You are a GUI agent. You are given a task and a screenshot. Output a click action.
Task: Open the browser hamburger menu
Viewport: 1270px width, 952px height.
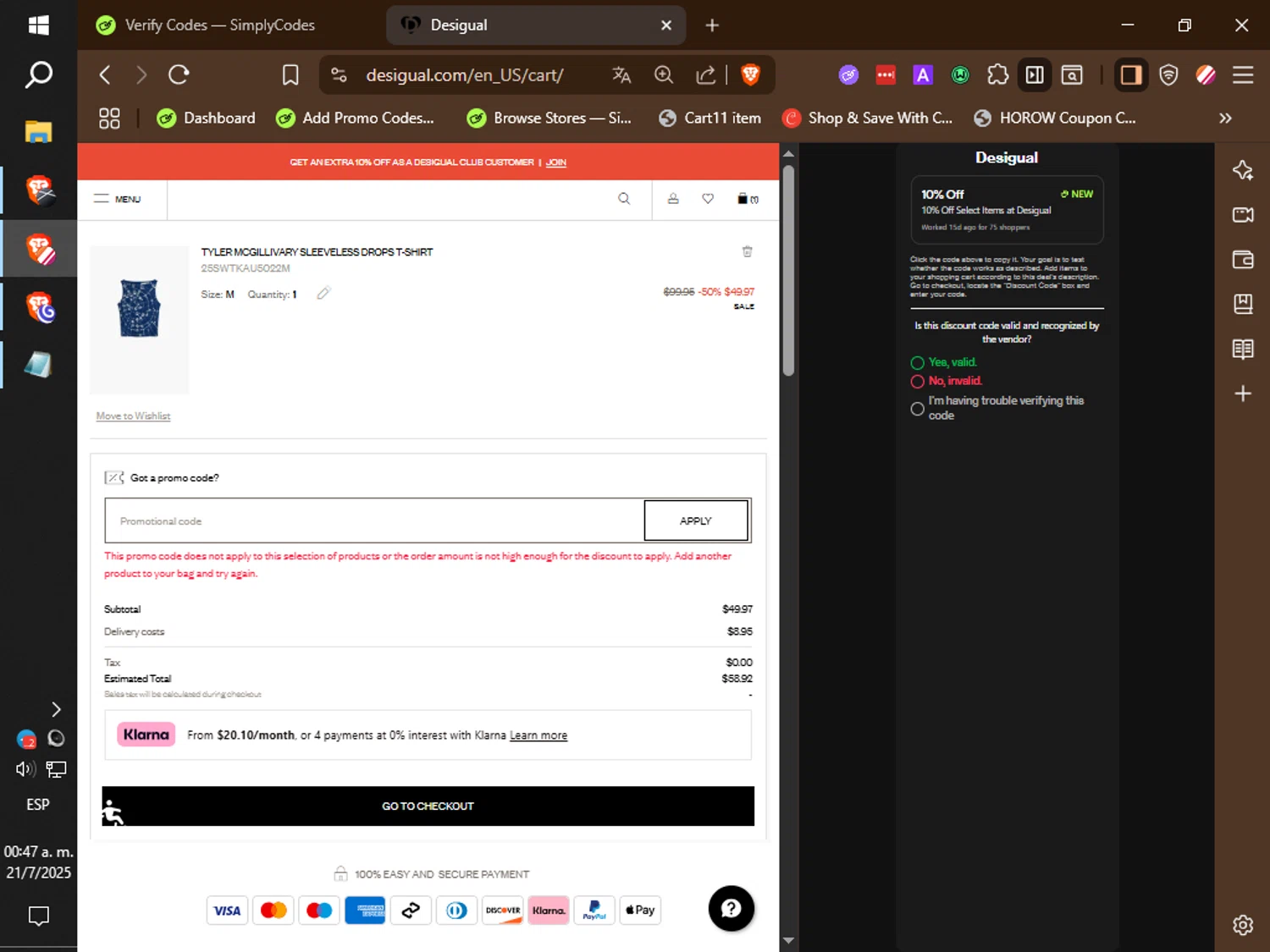(x=1243, y=75)
